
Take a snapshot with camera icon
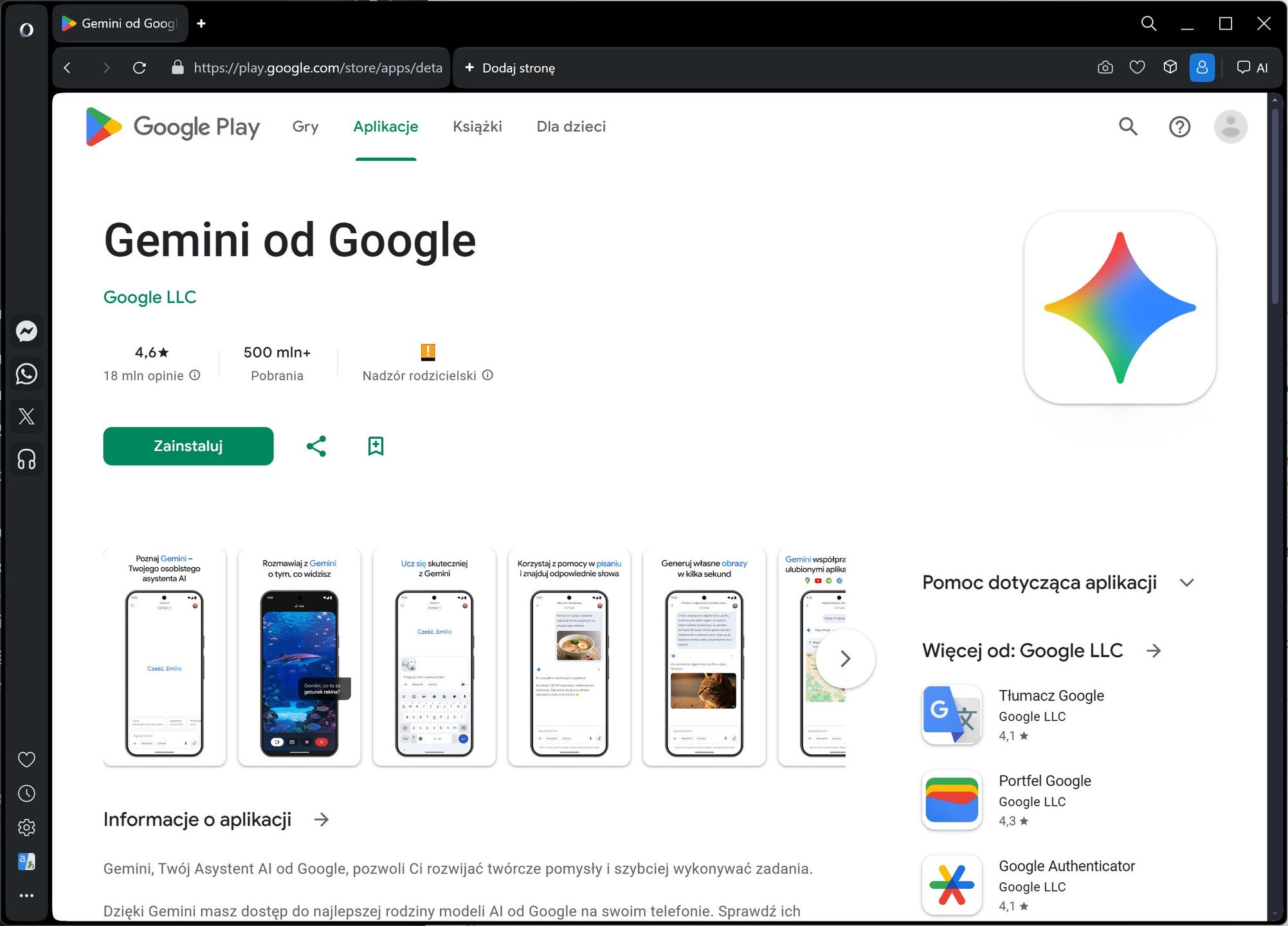[x=1105, y=68]
